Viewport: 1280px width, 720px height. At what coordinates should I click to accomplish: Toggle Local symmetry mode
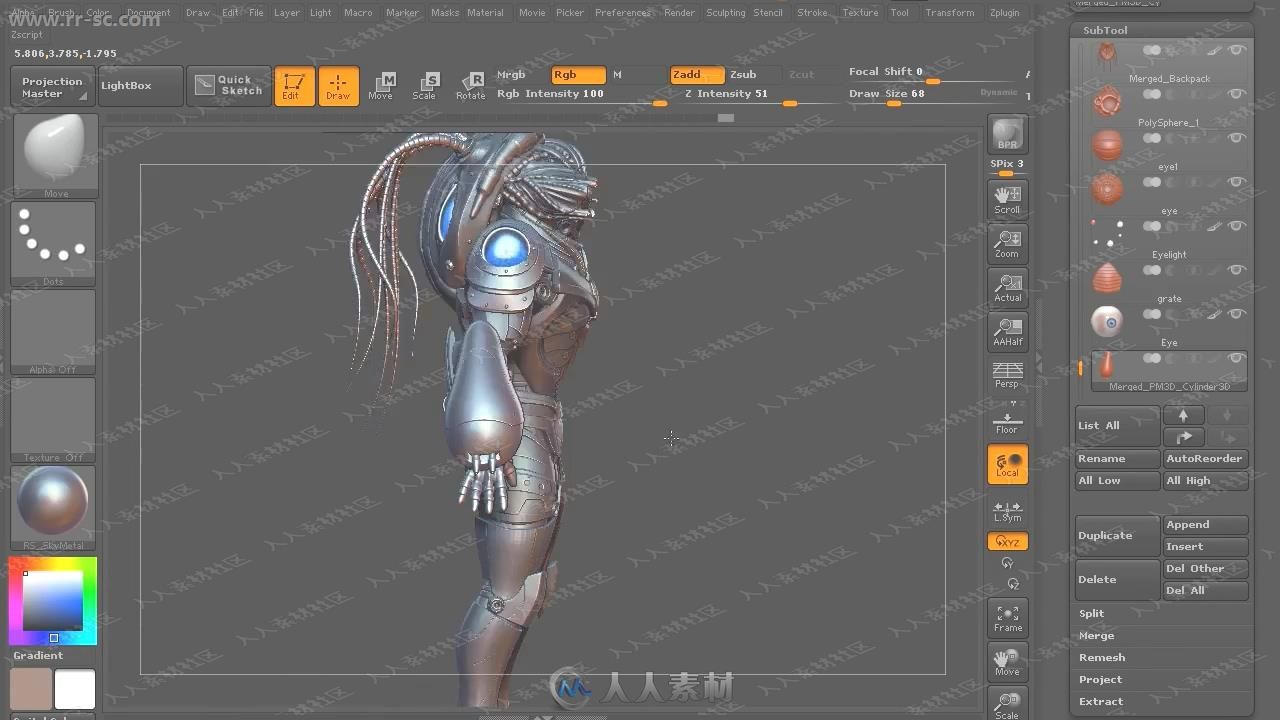(1007, 464)
